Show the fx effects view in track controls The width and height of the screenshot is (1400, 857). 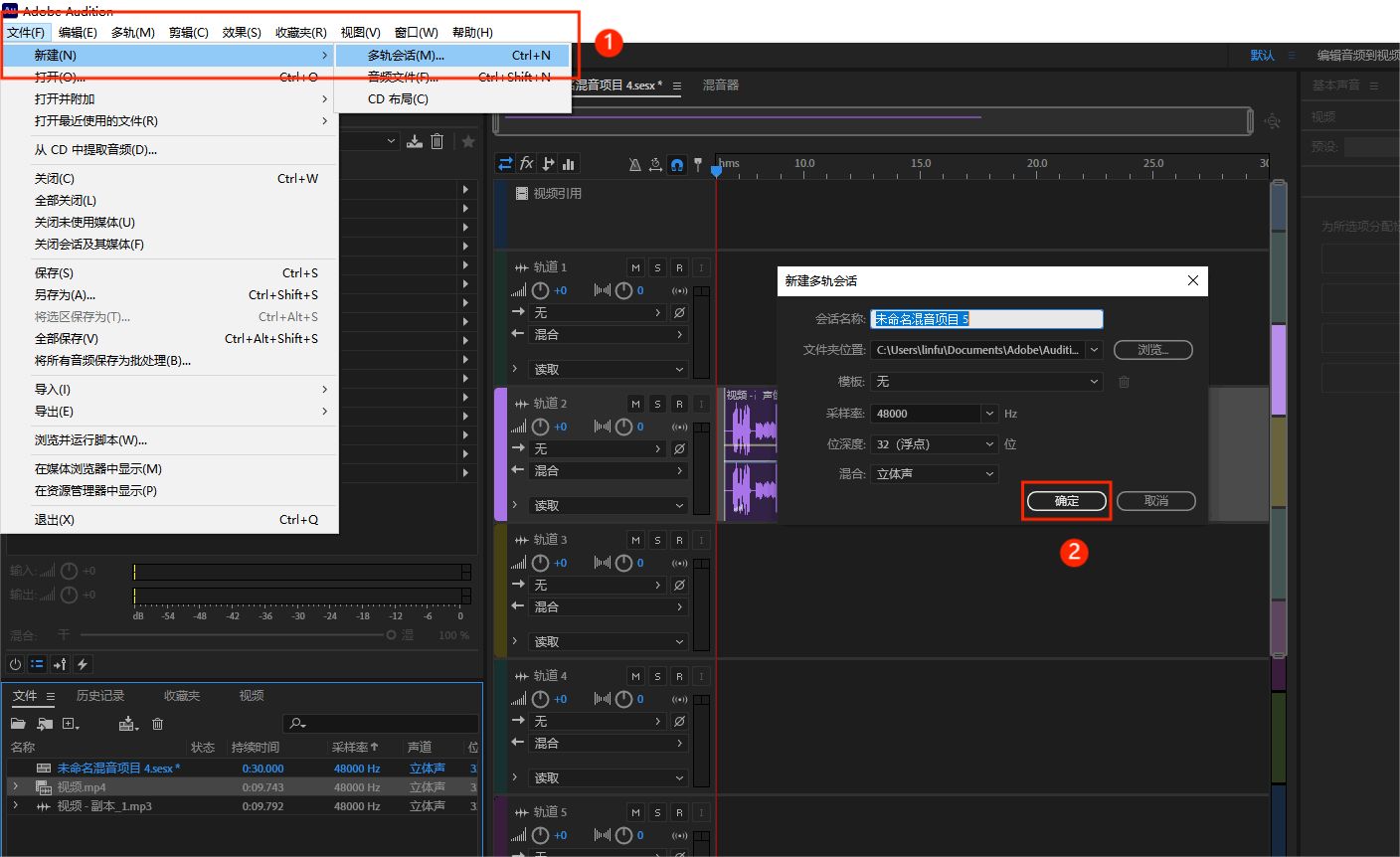(x=527, y=164)
